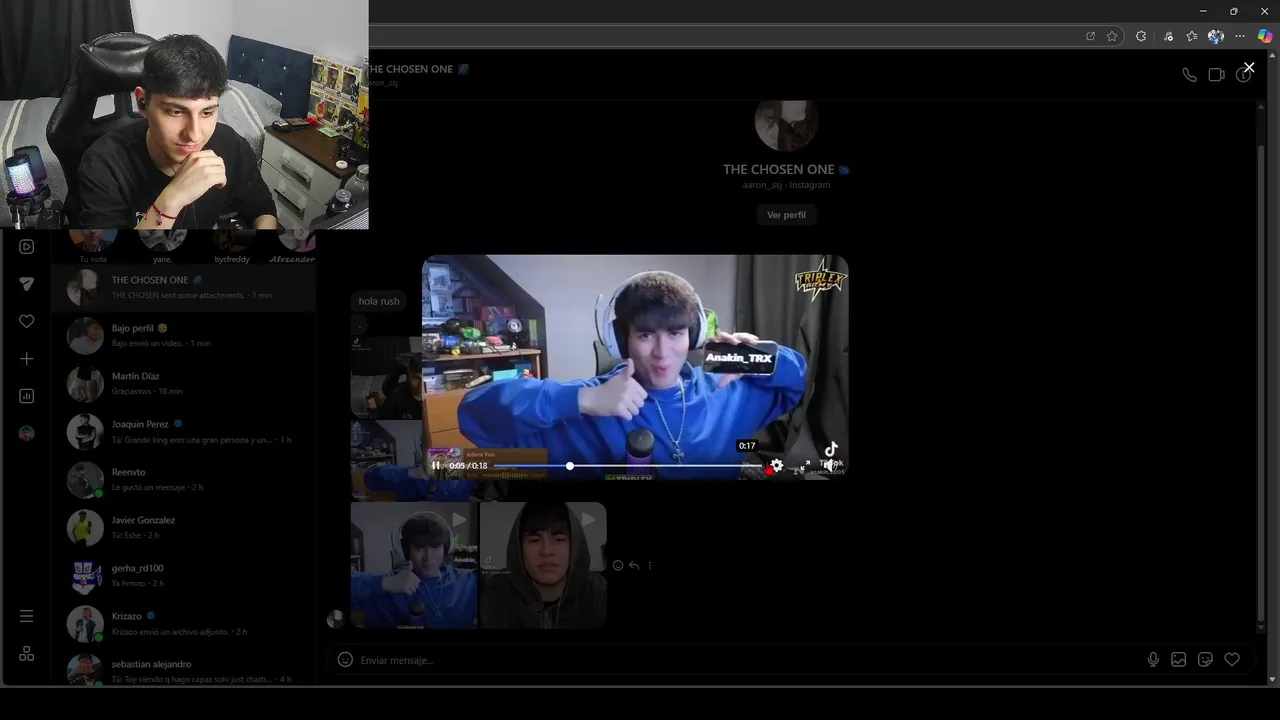Open the sebastian alejandro conversation

[183, 670]
